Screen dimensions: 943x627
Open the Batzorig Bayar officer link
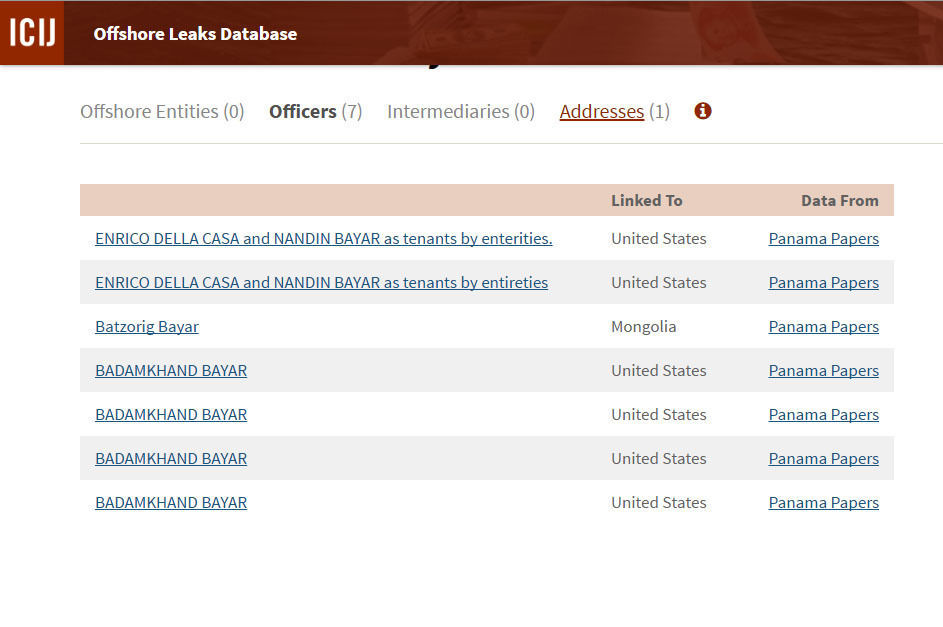147,327
